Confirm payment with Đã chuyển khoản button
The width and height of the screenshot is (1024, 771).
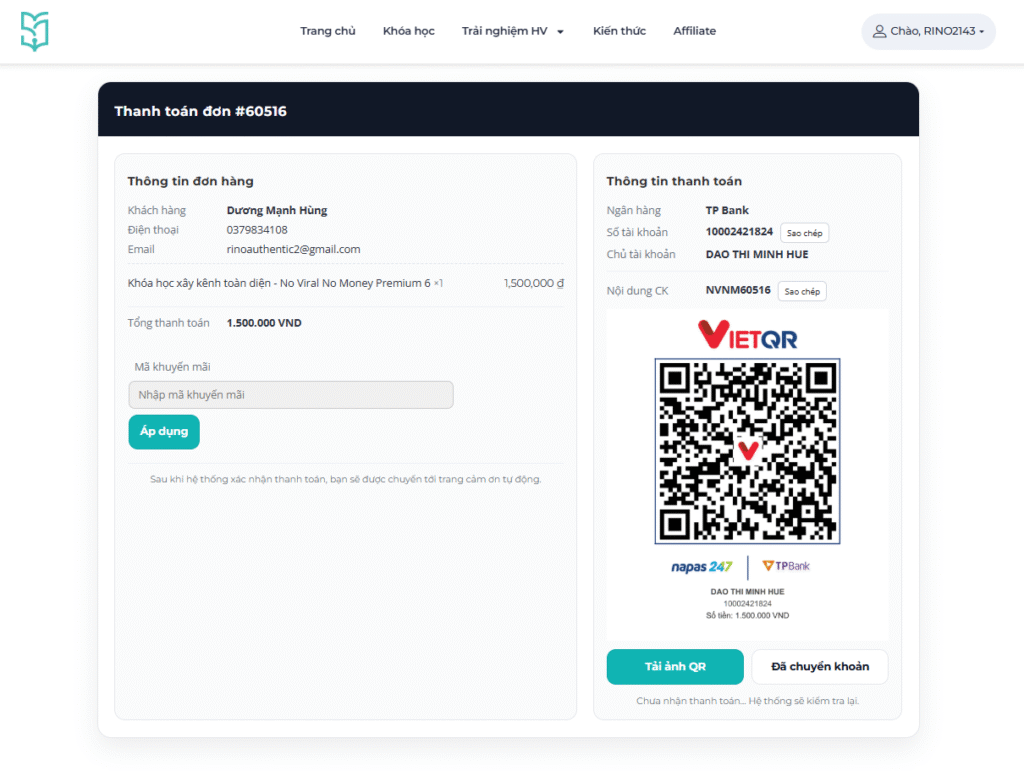820,667
